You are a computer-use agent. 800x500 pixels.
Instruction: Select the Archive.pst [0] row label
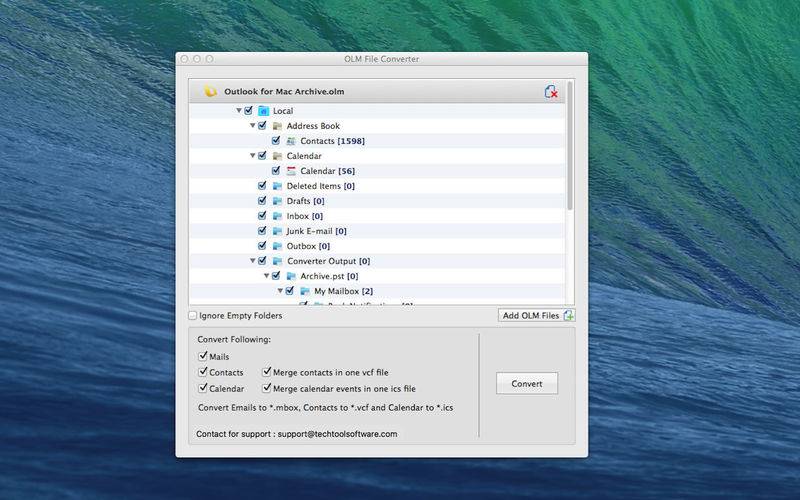(x=329, y=276)
